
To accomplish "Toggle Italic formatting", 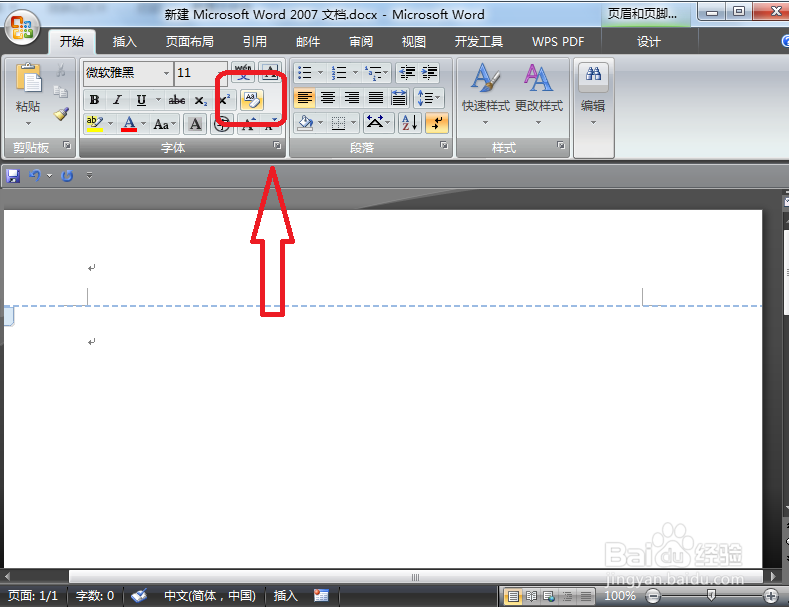I will tap(117, 100).
